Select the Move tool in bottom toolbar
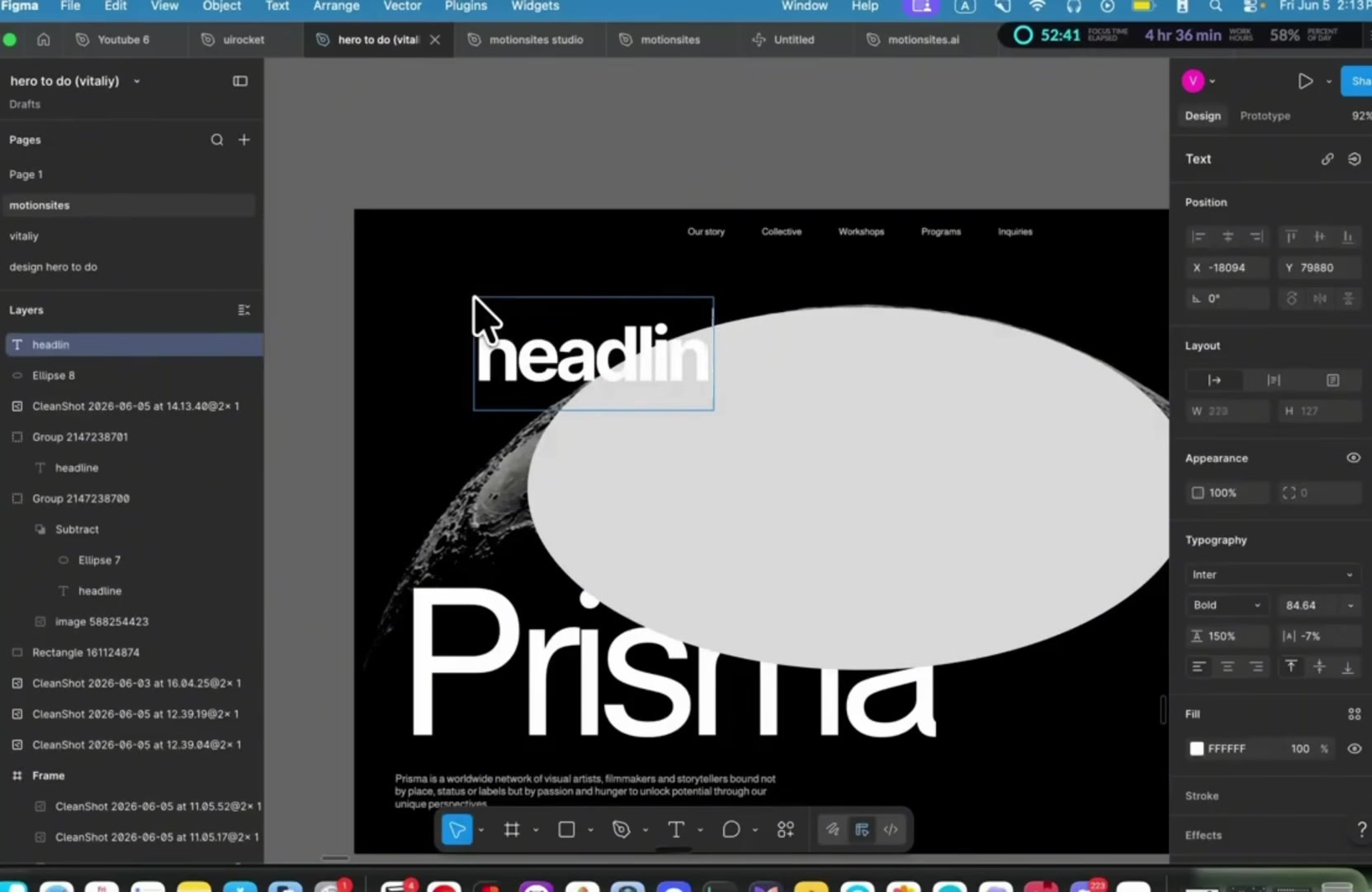 457,829
